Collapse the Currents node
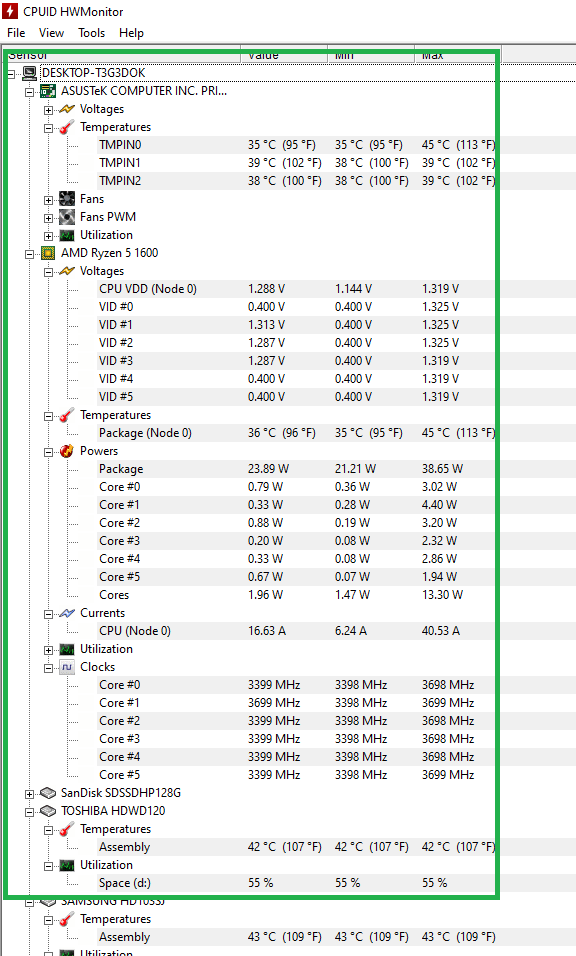Screen dimensions: 576x956 coord(48,615)
